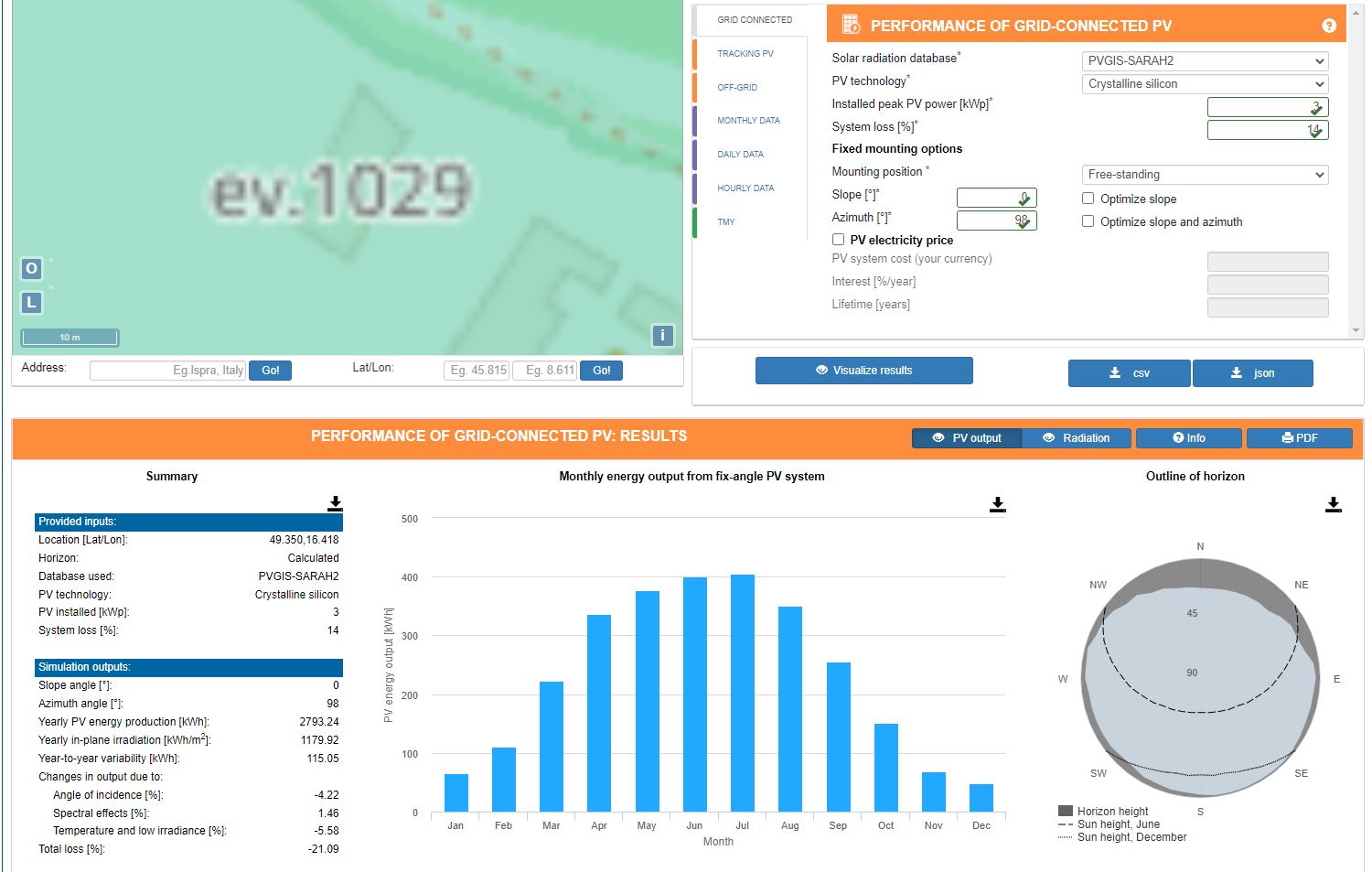
Task: Check Optimize slope and azimuth option
Action: (x=1088, y=221)
